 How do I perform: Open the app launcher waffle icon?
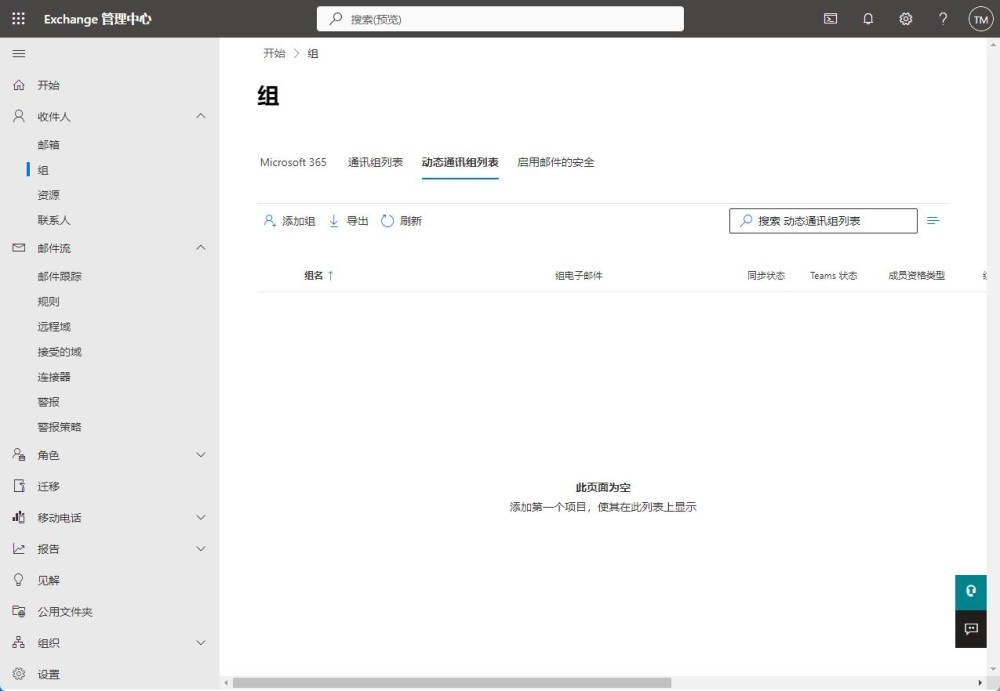(x=18, y=19)
